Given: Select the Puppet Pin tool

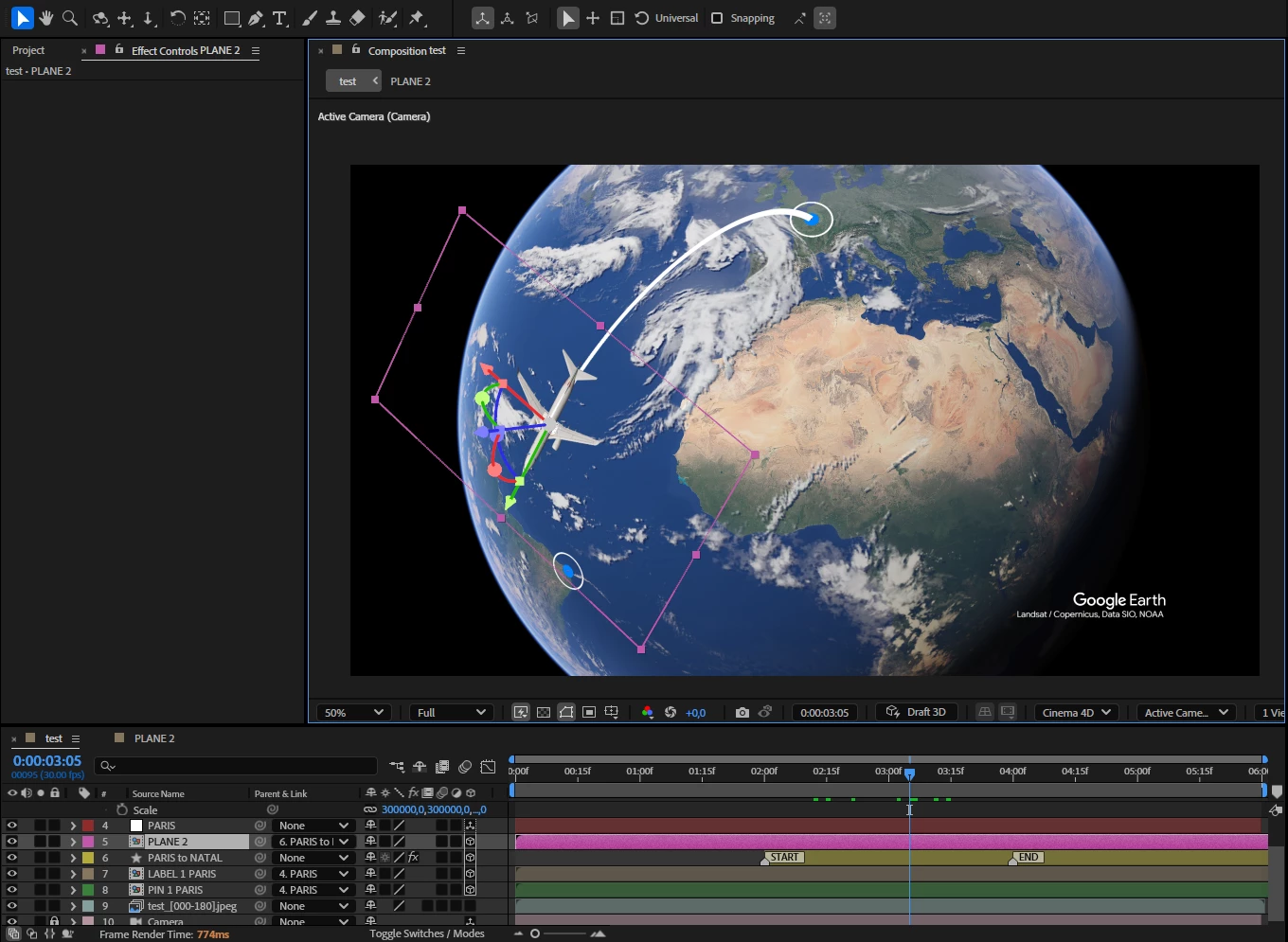Looking at the screenshot, I should [417, 18].
